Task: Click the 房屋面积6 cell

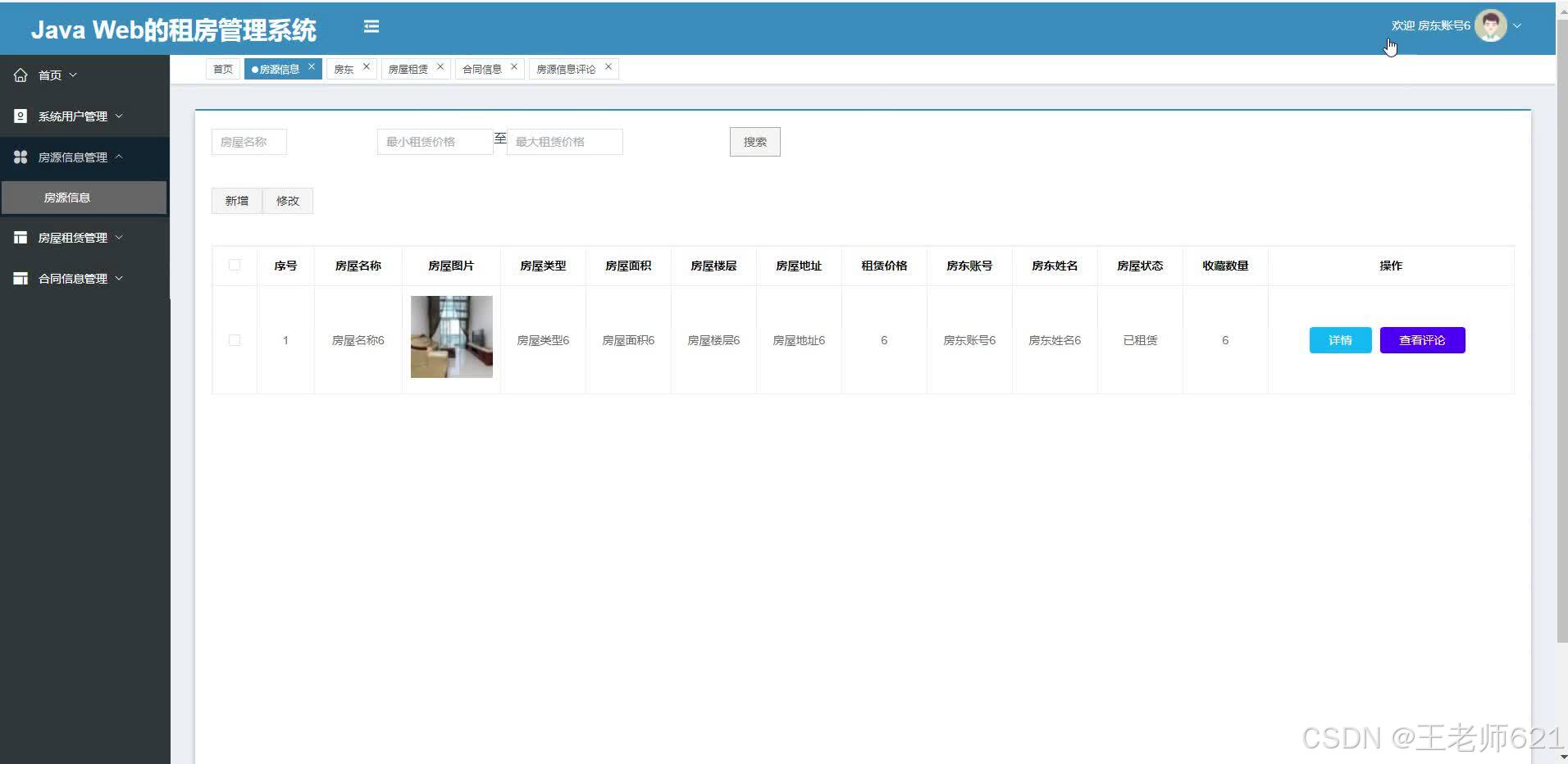Action: pyautogui.click(x=628, y=340)
